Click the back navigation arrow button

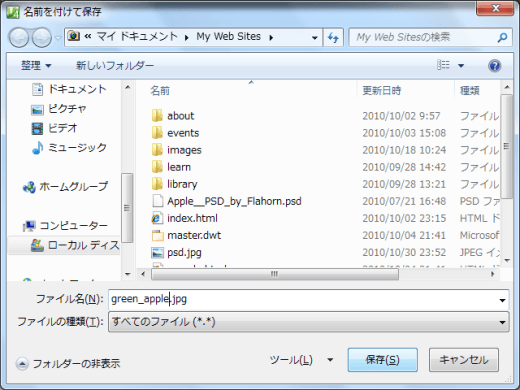pos(19,37)
